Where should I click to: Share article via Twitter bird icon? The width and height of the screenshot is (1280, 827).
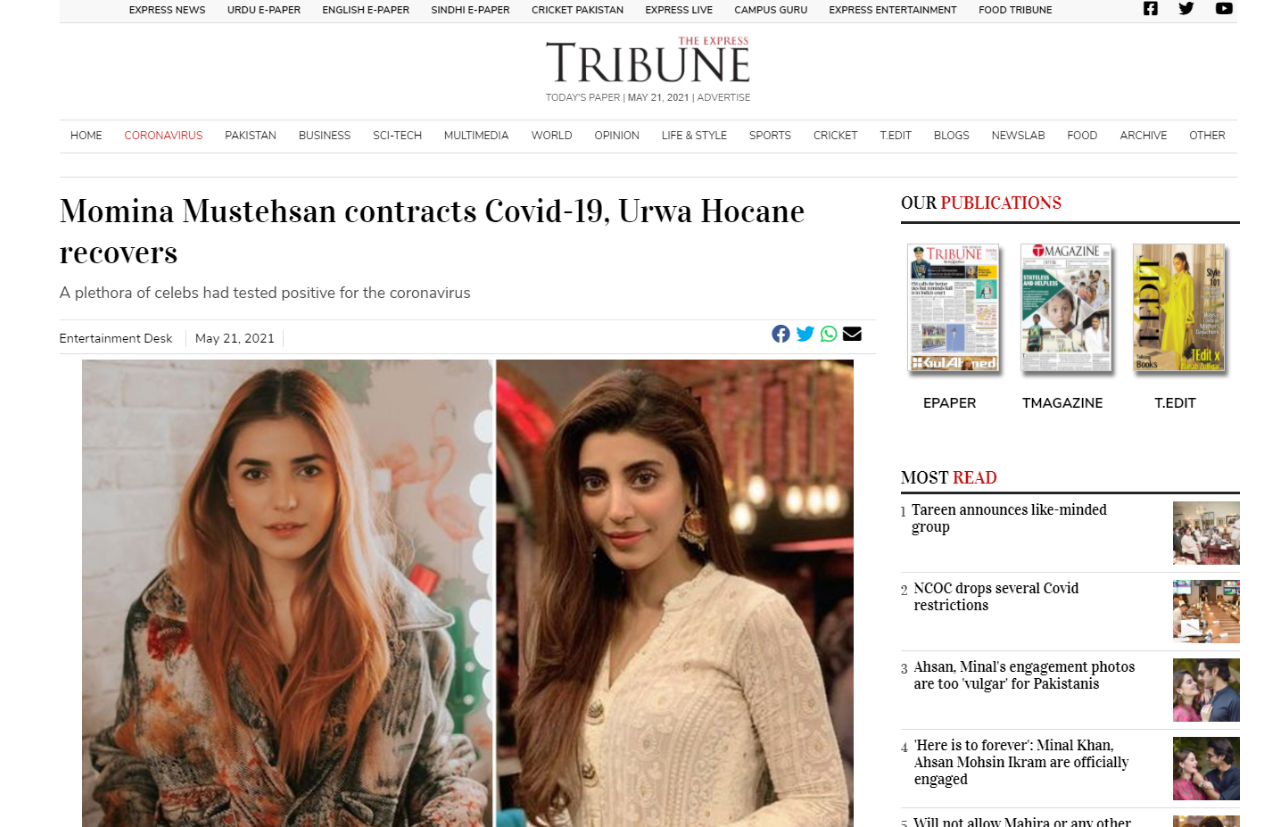coord(805,334)
